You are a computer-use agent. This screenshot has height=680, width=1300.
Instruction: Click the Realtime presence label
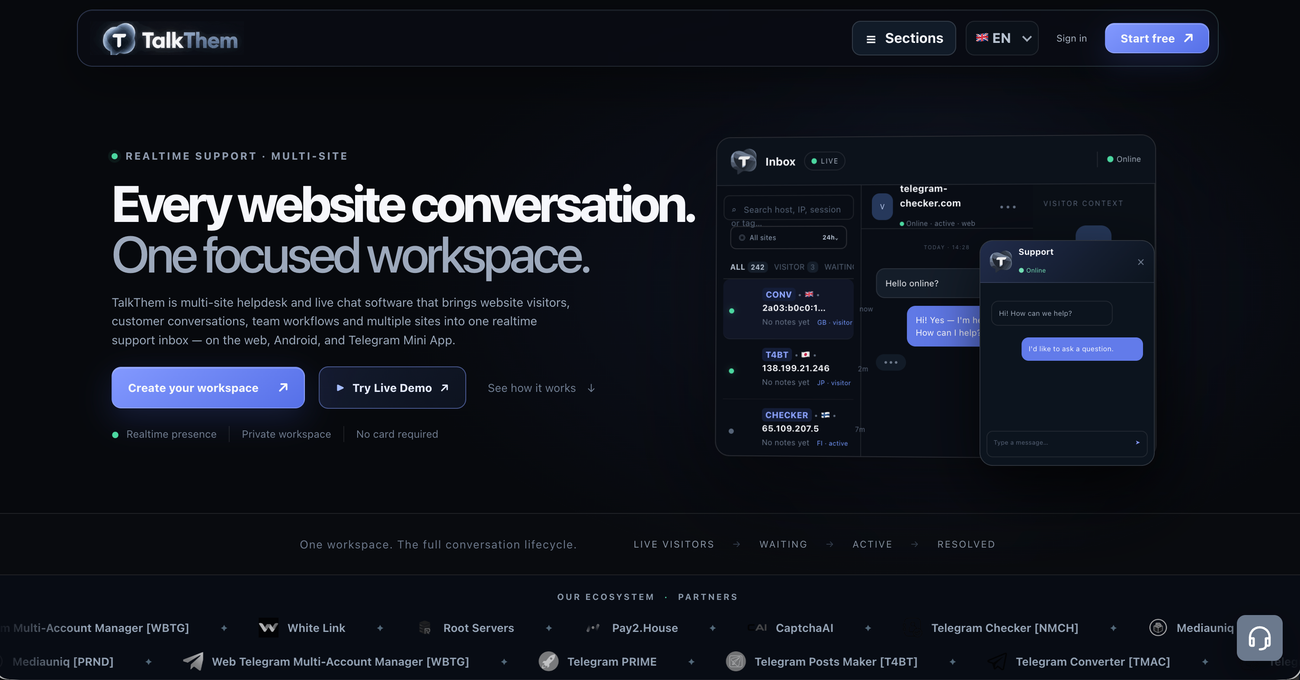(171, 434)
